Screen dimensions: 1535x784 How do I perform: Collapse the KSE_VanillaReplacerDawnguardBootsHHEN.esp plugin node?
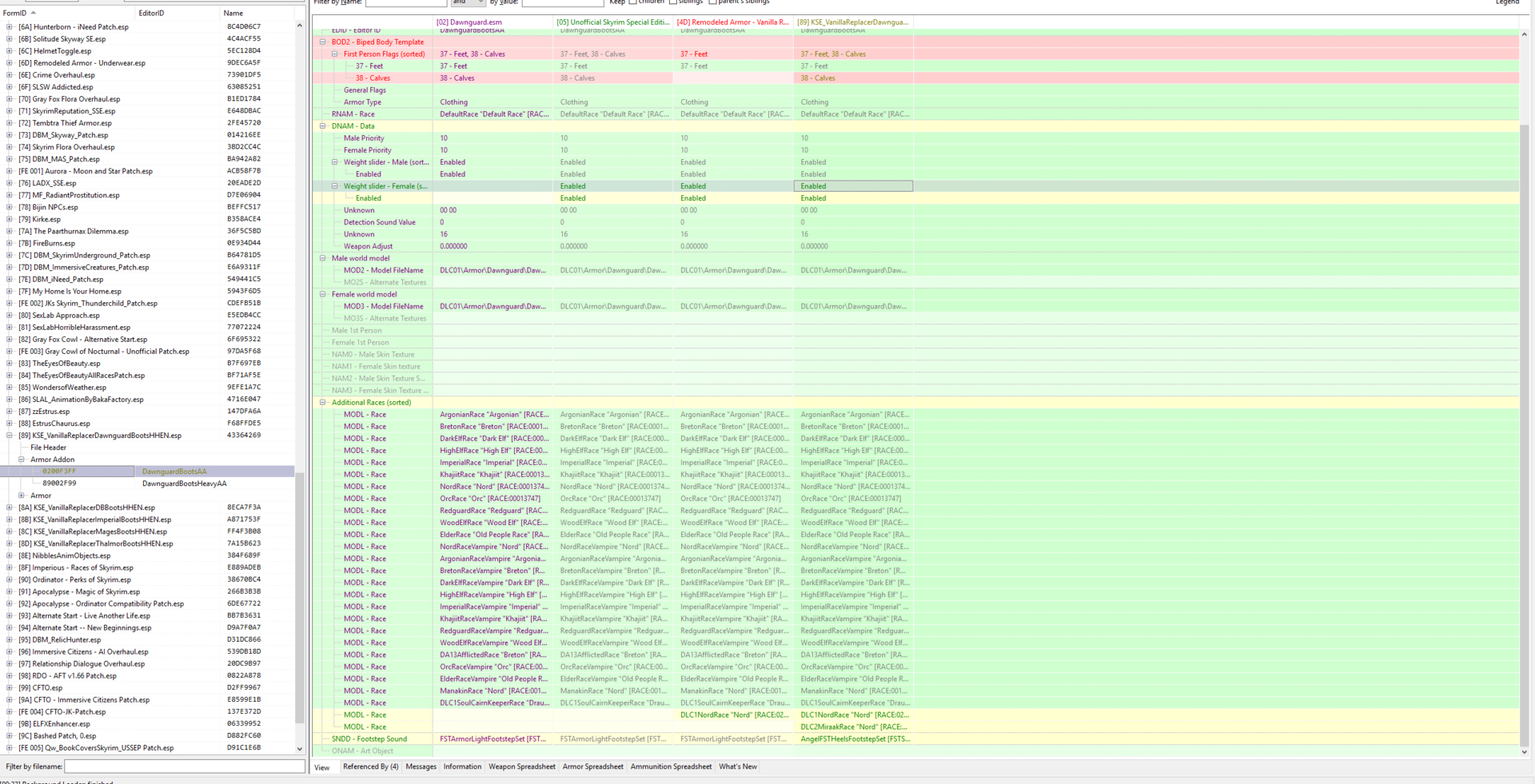tap(10, 436)
